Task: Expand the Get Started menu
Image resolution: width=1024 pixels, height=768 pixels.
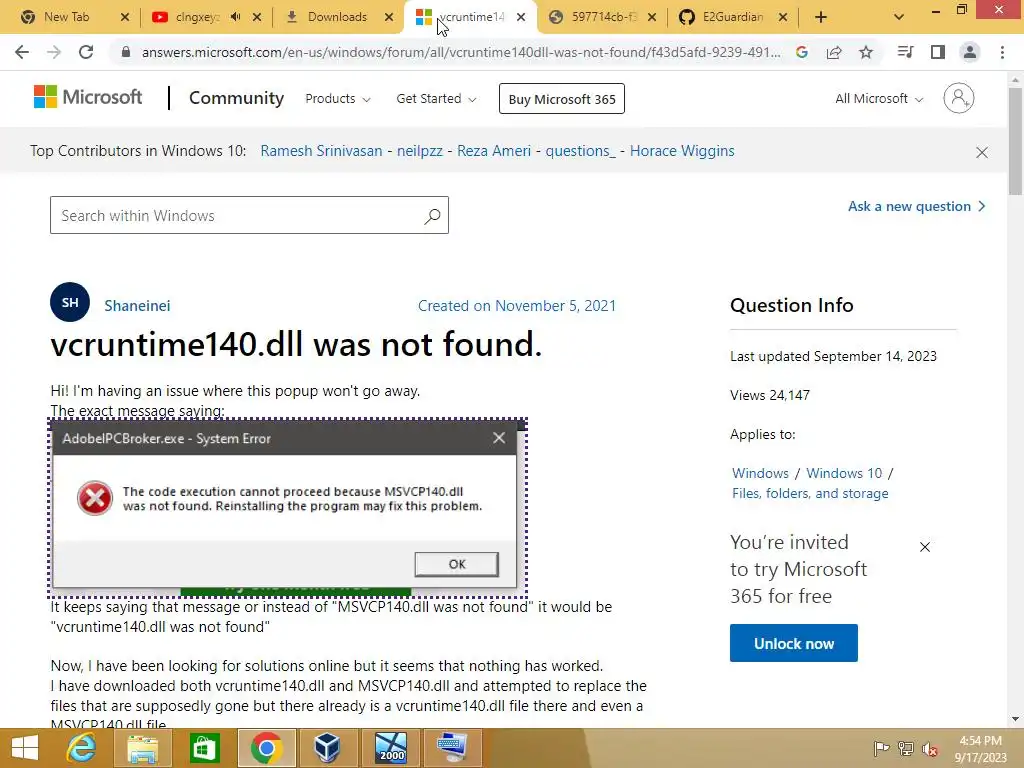Action: (436, 99)
